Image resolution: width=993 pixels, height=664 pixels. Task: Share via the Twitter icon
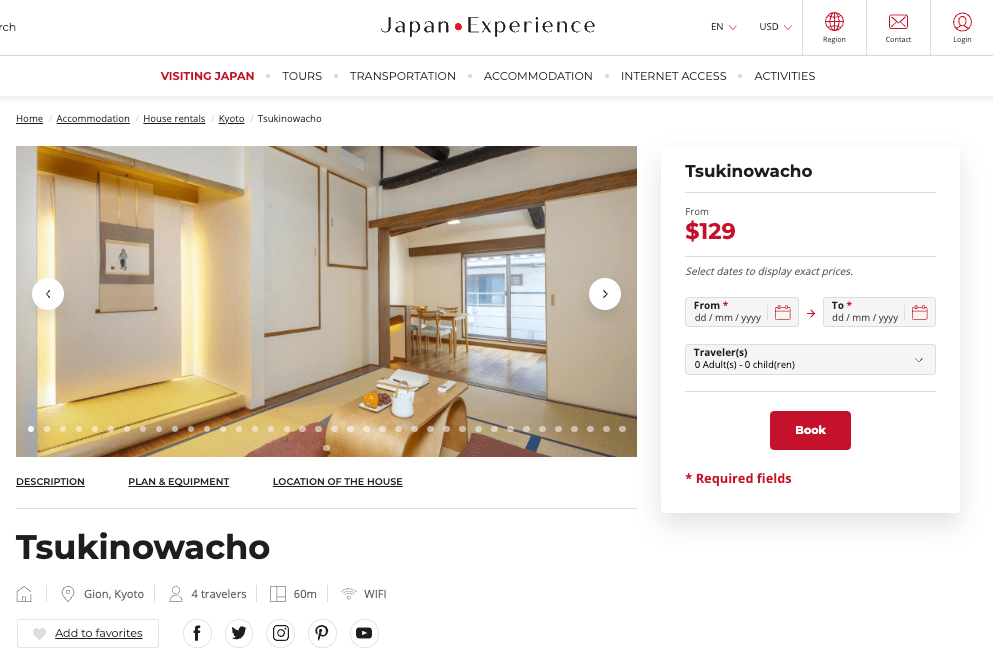(x=239, y=633)
